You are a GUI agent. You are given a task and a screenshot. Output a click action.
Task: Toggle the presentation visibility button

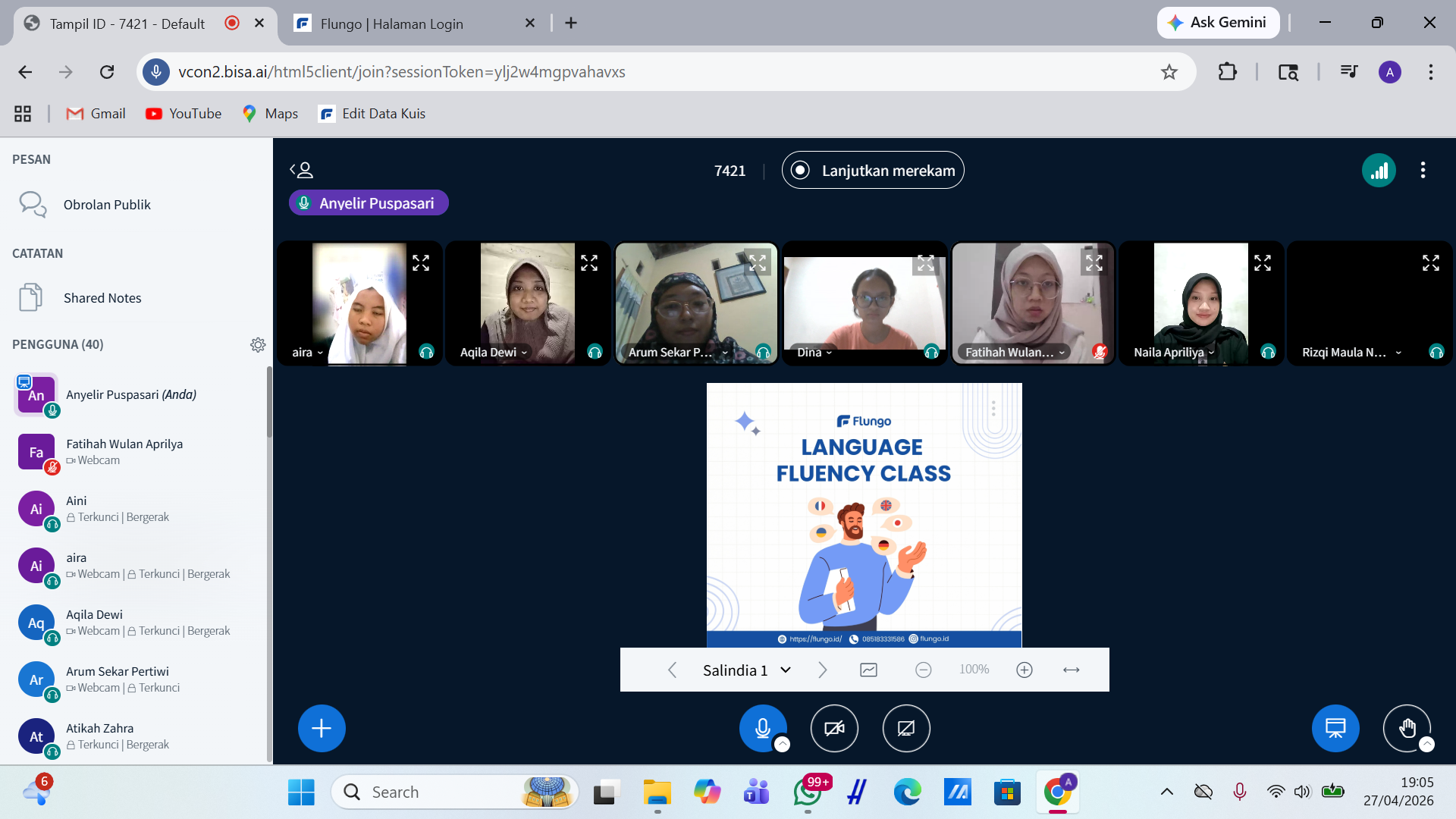(1335, 728)
